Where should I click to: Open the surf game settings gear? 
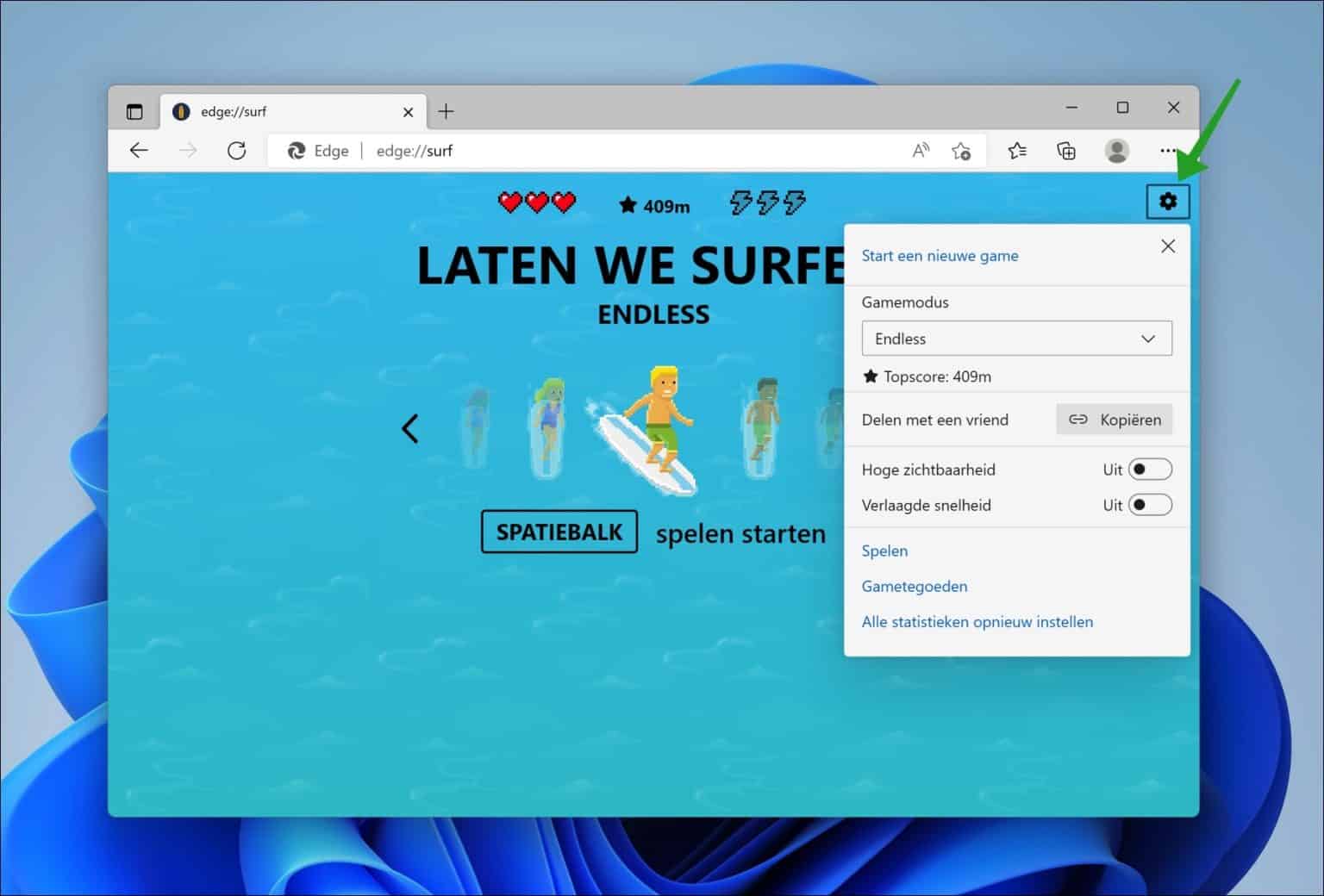pos(1168,201)
